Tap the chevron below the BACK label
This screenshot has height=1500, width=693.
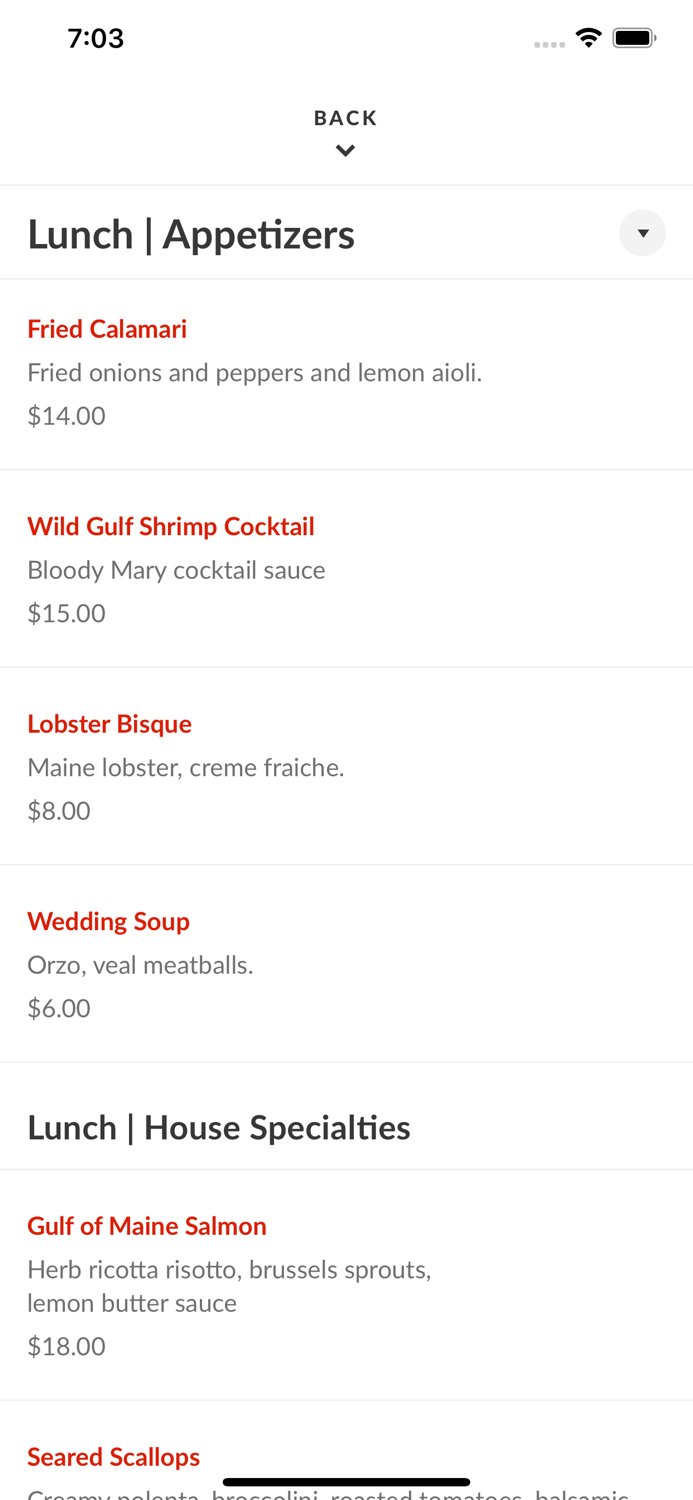(x=345, y=151)
